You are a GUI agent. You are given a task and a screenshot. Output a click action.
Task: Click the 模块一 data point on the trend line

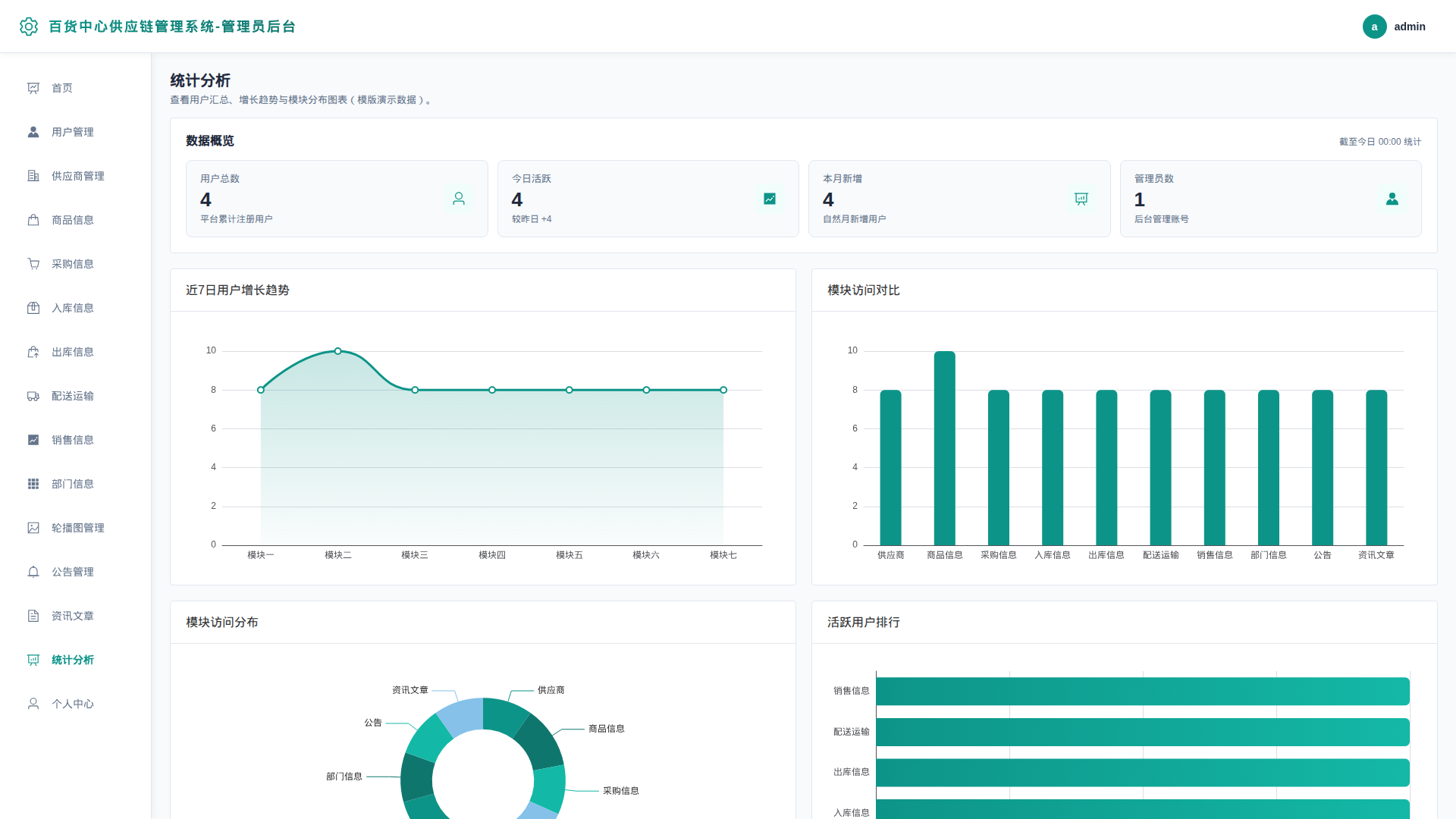tap(261, 390)
